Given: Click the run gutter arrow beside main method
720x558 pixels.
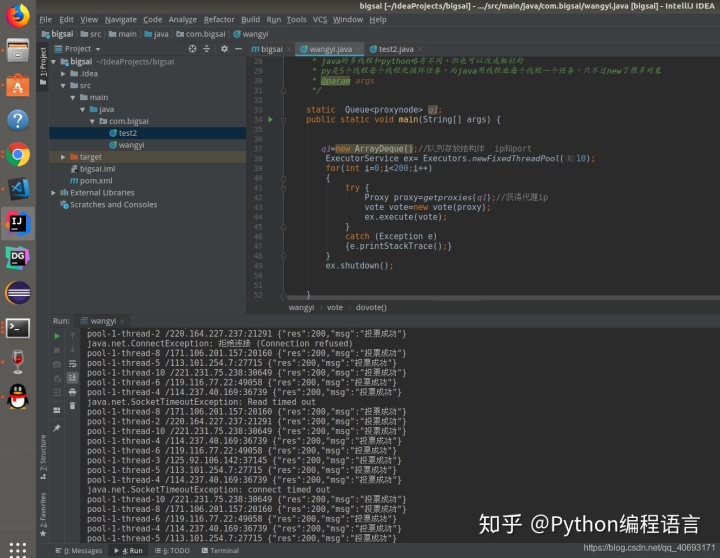Looking at the screenshot, I should 270,119.
